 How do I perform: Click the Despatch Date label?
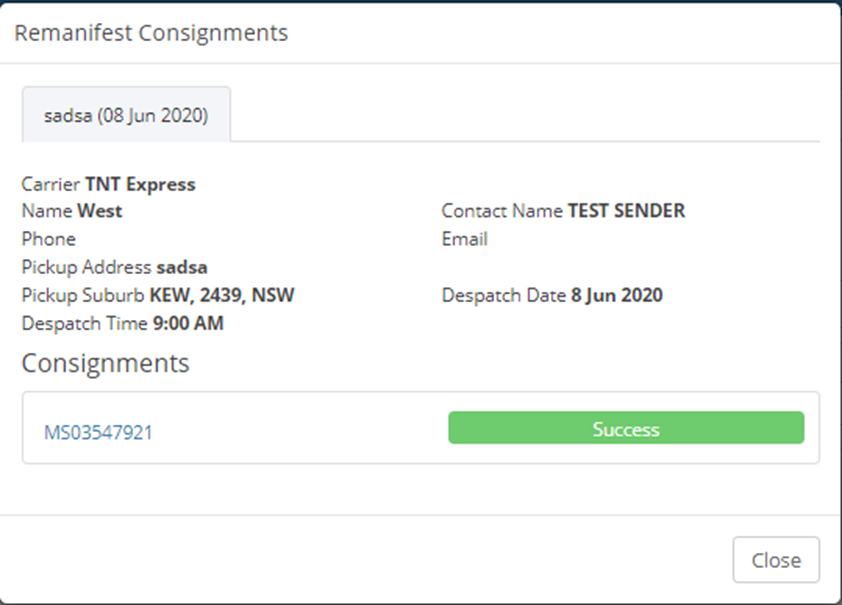pyautogui.click(x=504, y=295)
